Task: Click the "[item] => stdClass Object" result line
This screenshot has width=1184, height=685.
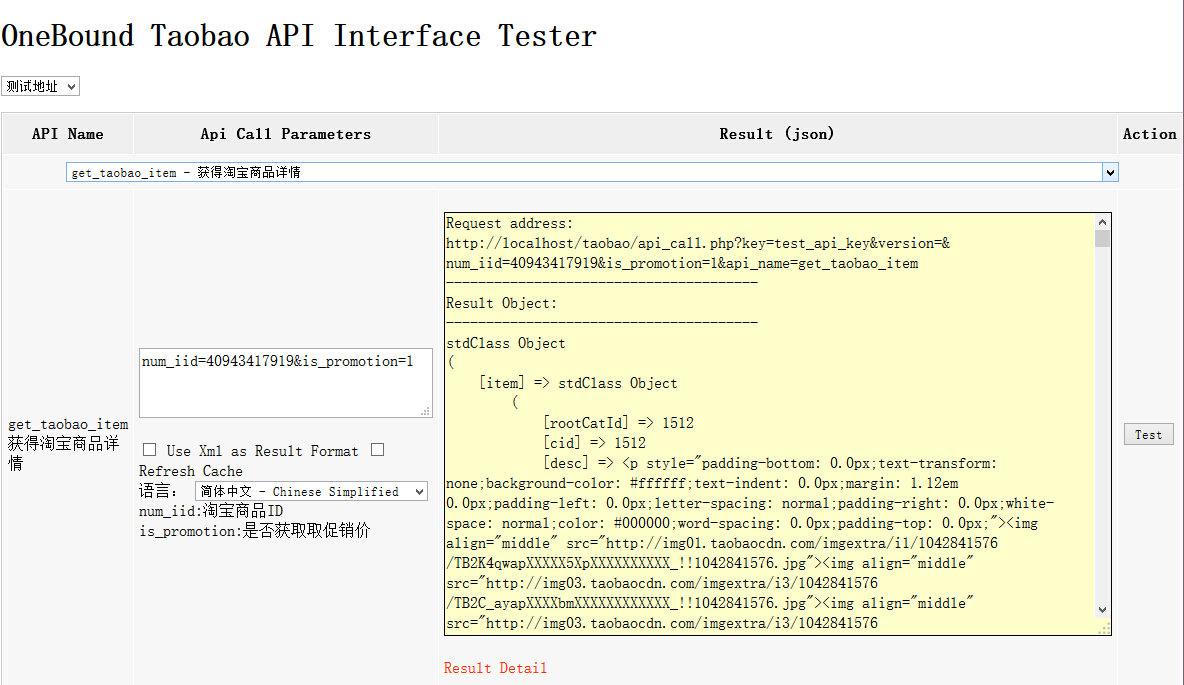Action: point(578,383)
